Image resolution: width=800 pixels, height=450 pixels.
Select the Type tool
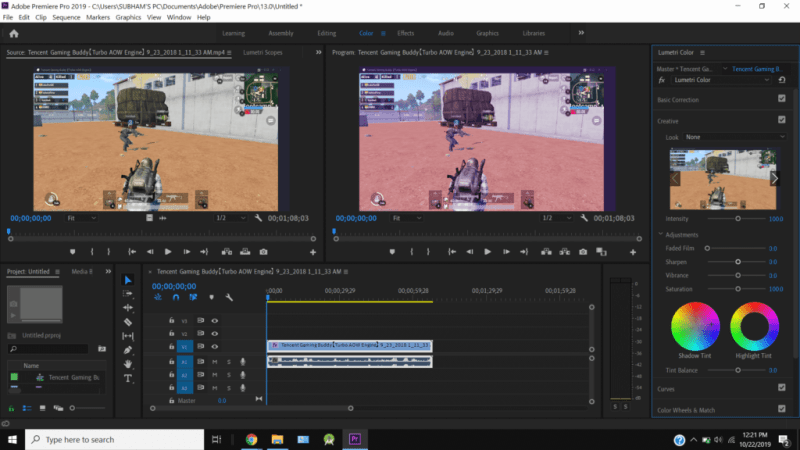pyautogui.click(x=128, y=378)
